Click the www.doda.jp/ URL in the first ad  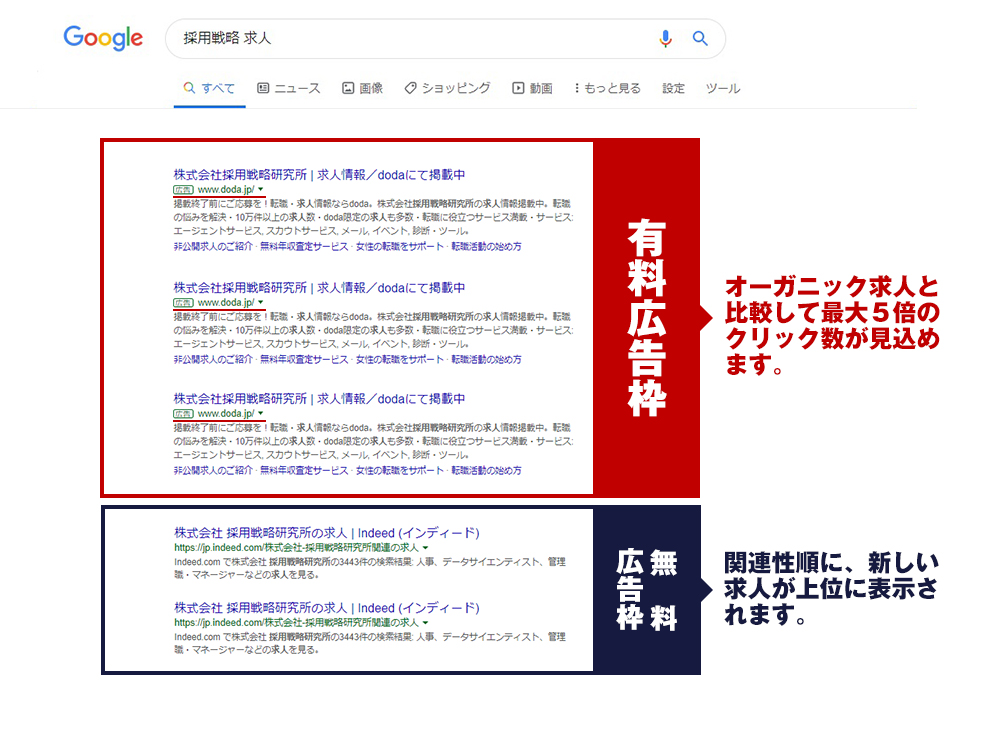pyautogui.click(x=226, y=189)
